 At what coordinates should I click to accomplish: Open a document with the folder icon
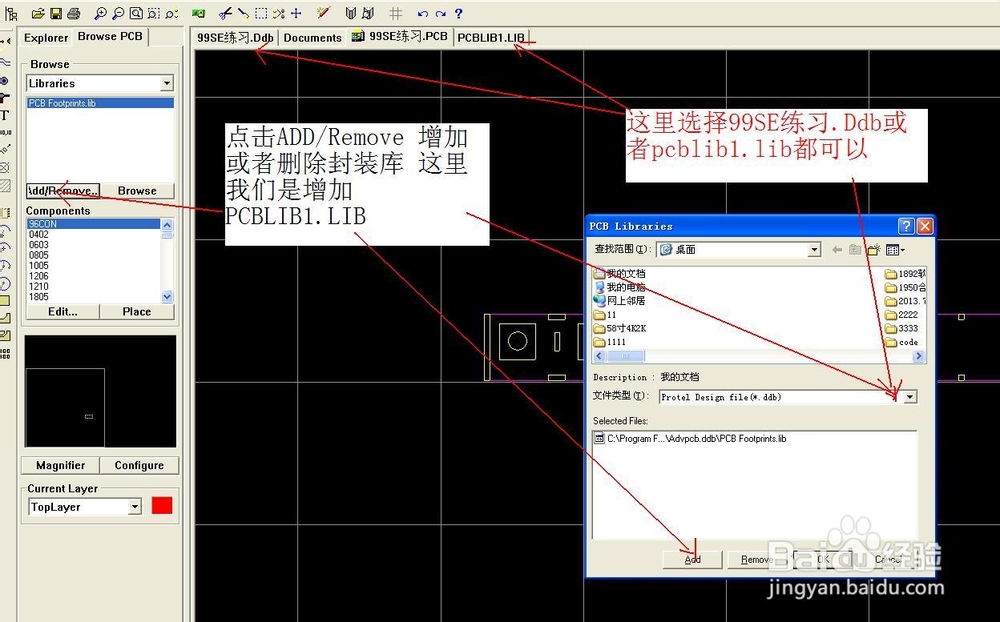tap(38, 13)
